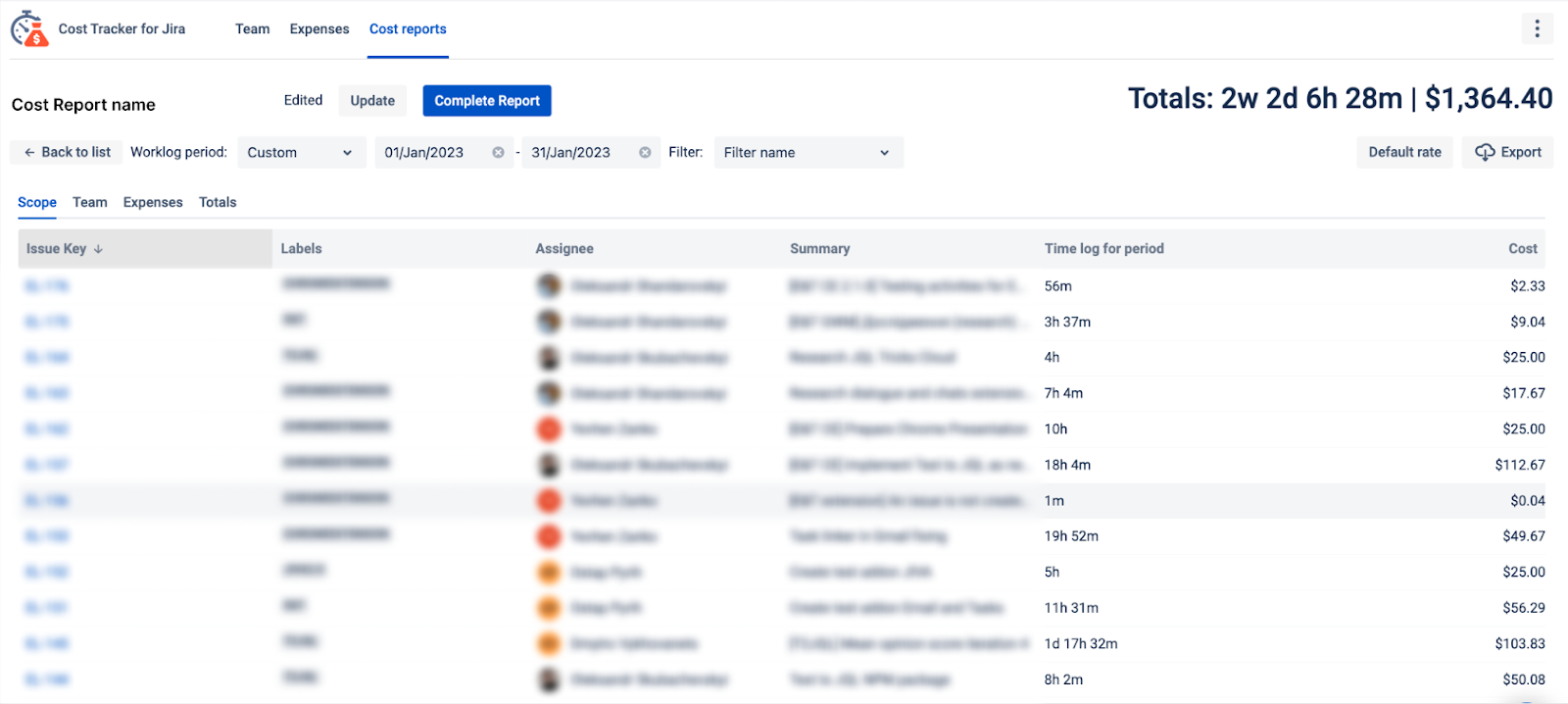Click the Complete Report button
Screen dimensions: 1568x704
click(487, 101)
